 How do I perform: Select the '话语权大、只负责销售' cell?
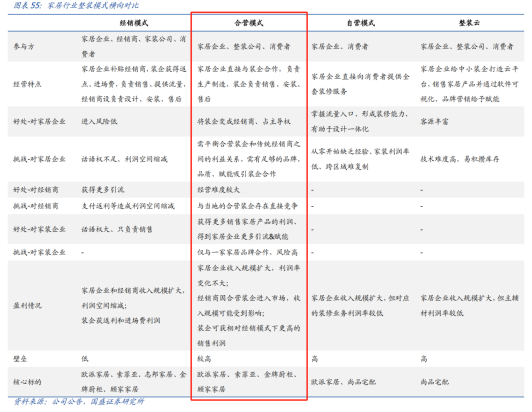pos(117,229)
